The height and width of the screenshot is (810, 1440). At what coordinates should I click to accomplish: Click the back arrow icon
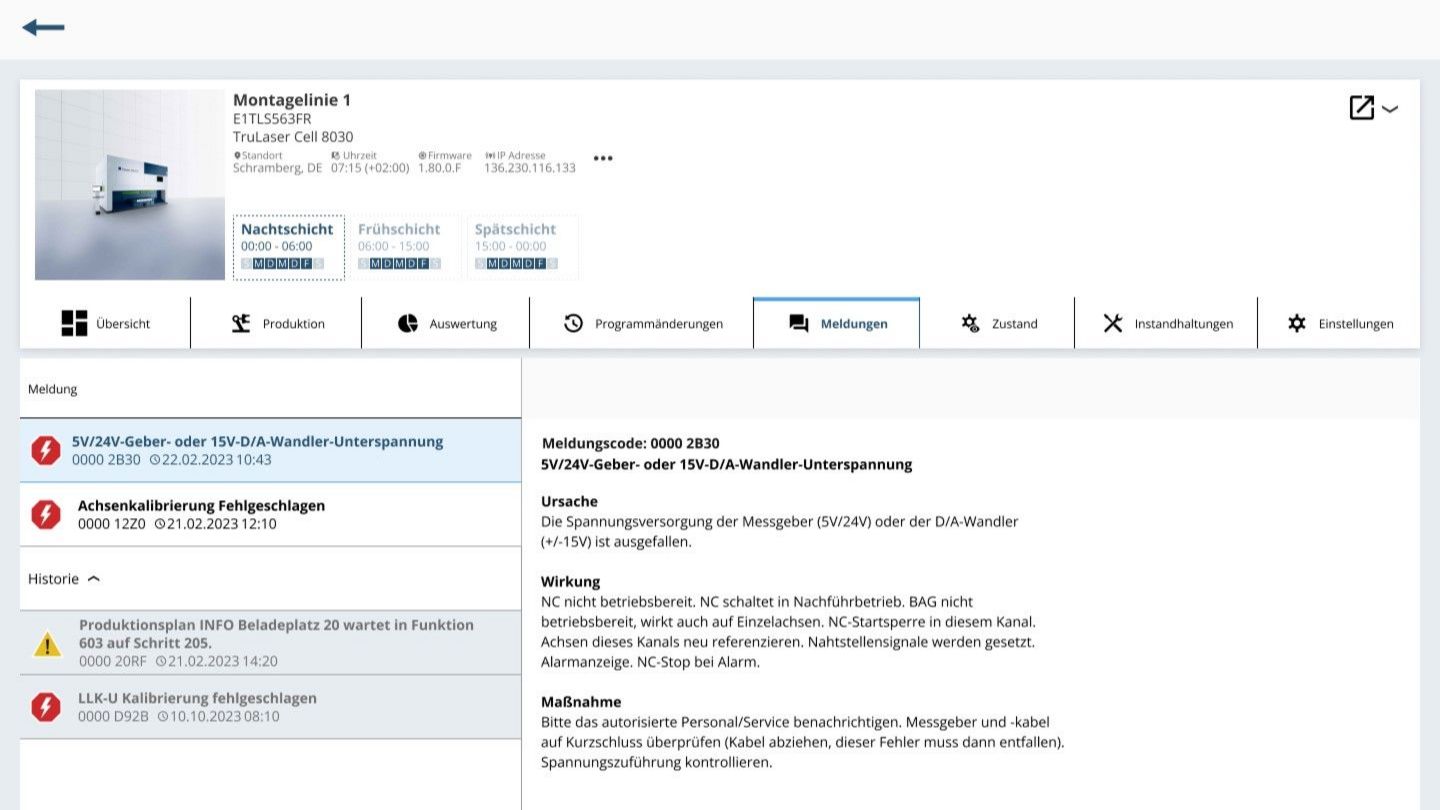pyautogui.click(x=43, y=28)
